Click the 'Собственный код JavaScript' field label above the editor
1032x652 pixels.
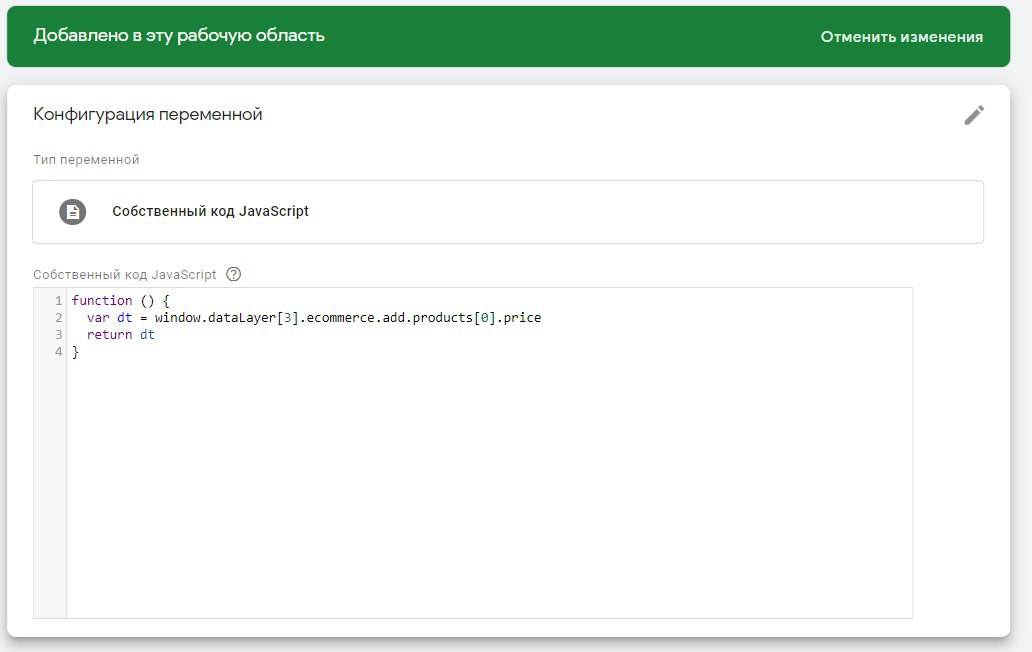(x=124, y=275)
